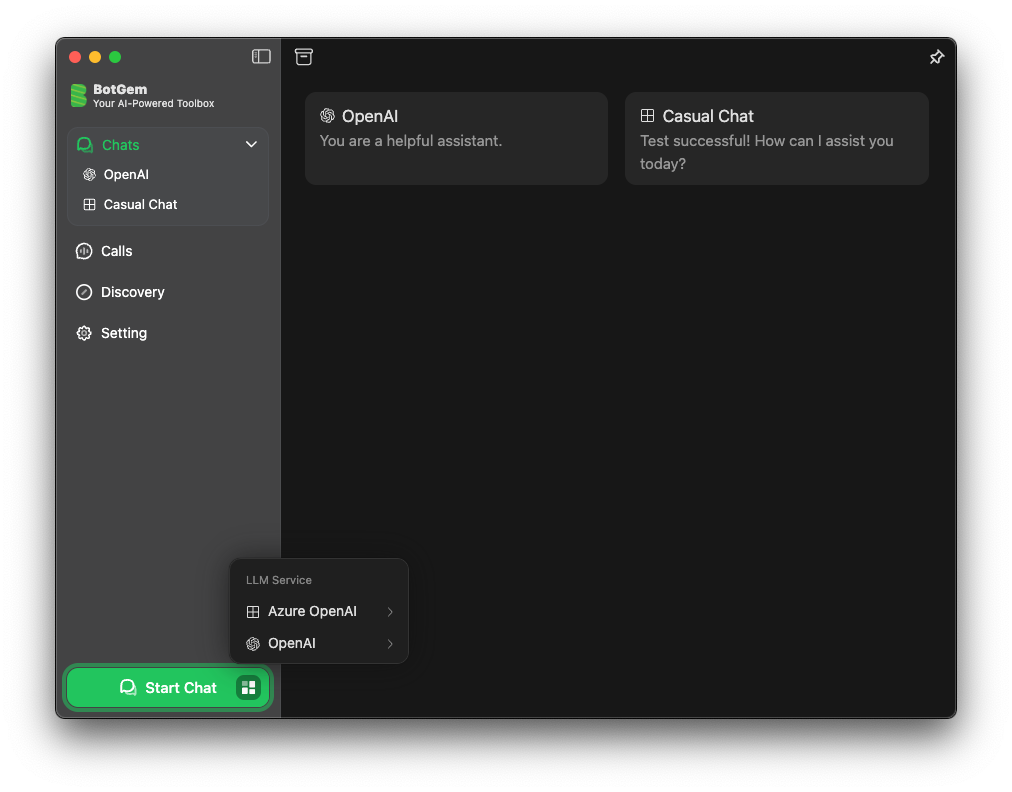Click the Calls waveform icon
The width and height of the screenshot is (1012, 792).
click(84, 251)
